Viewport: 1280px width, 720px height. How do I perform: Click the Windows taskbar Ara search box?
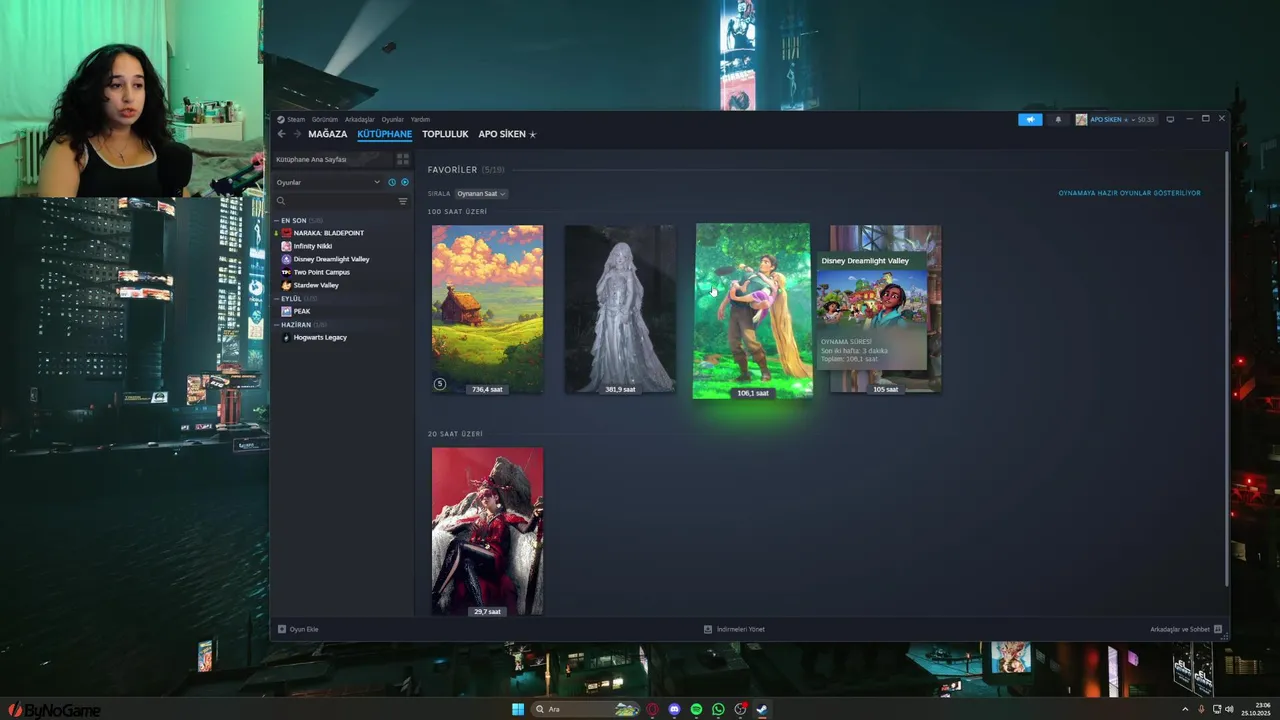click(x=585, y=709)
